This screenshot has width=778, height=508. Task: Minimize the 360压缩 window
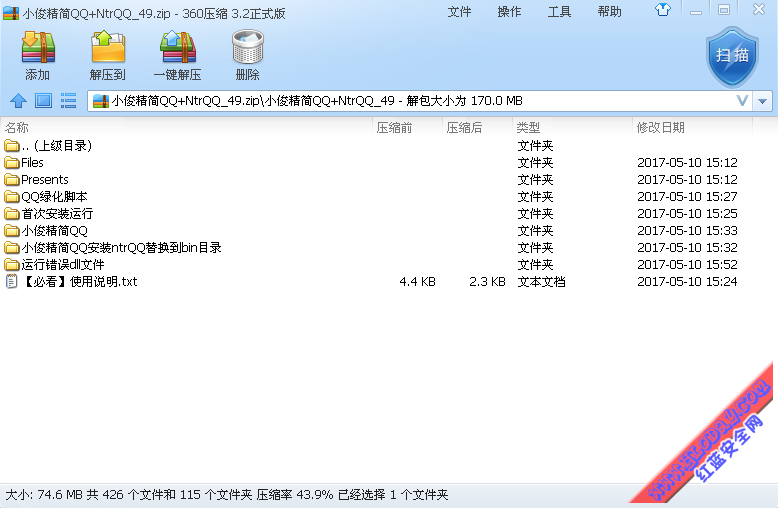pyautogui.click(x=696, y=10)
